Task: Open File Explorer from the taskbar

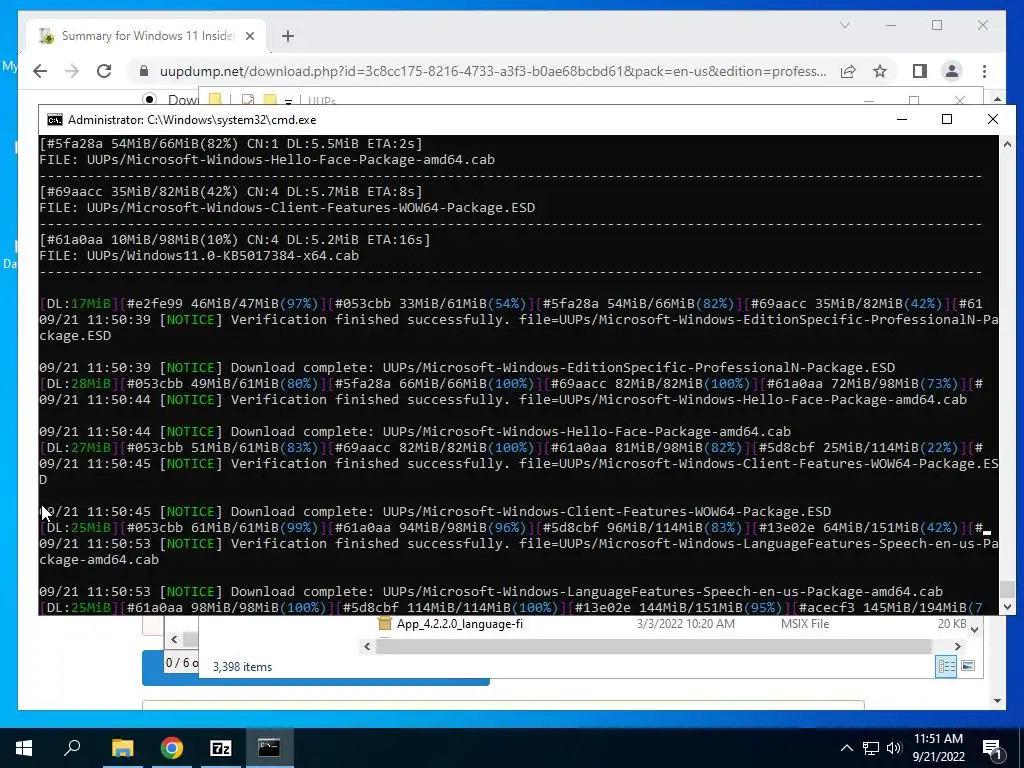Action: click(x=123, y=748)
